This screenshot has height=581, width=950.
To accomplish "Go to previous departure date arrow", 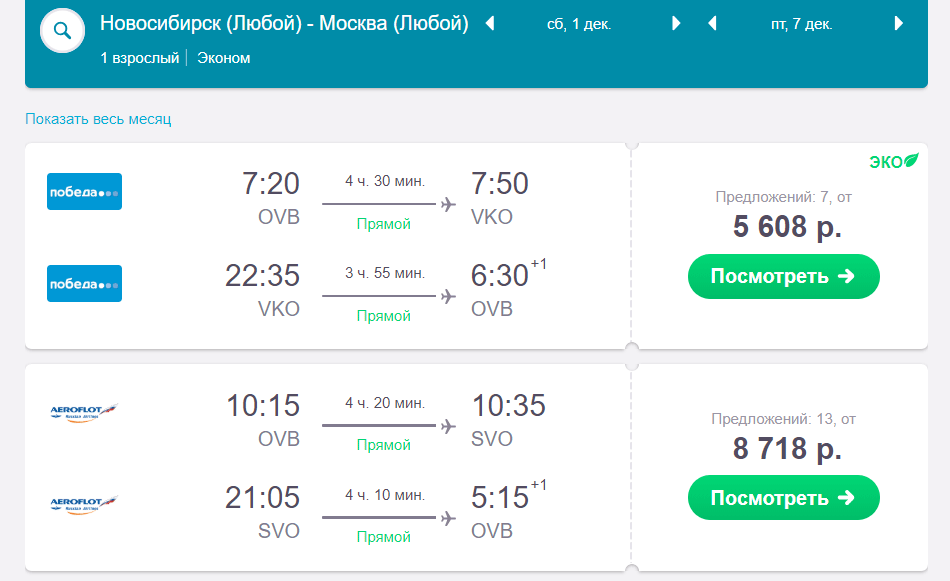I will (490, 24).
